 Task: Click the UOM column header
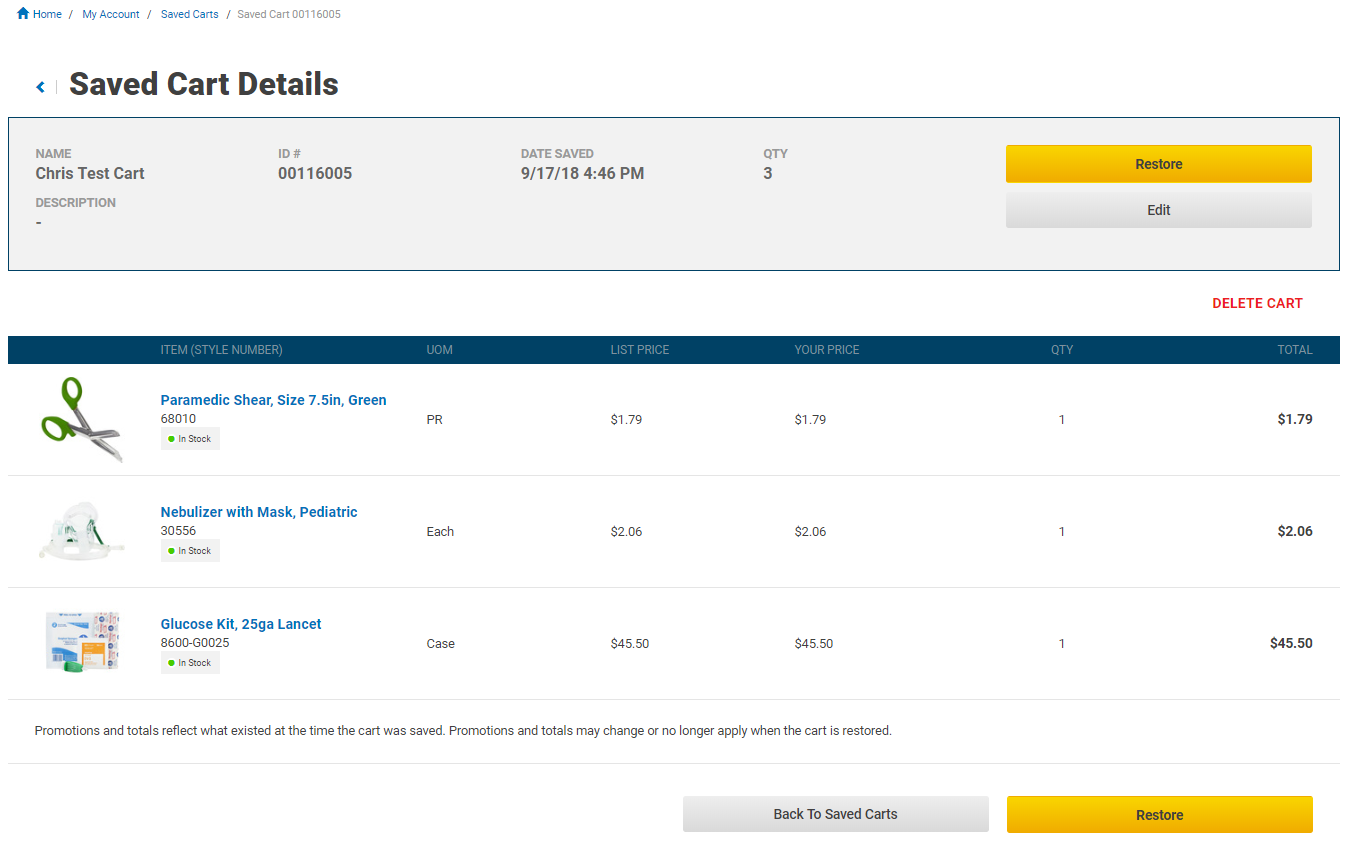click(x=440, y=350)
